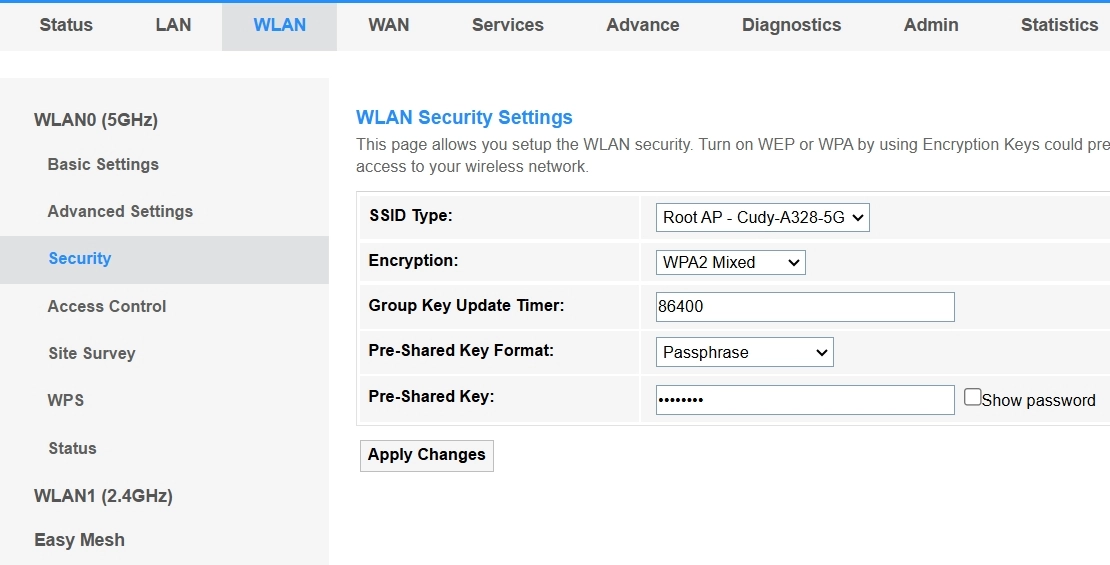Go to the WAN tab
Screen dimensions: 1110x565
[x=388, y=25]
